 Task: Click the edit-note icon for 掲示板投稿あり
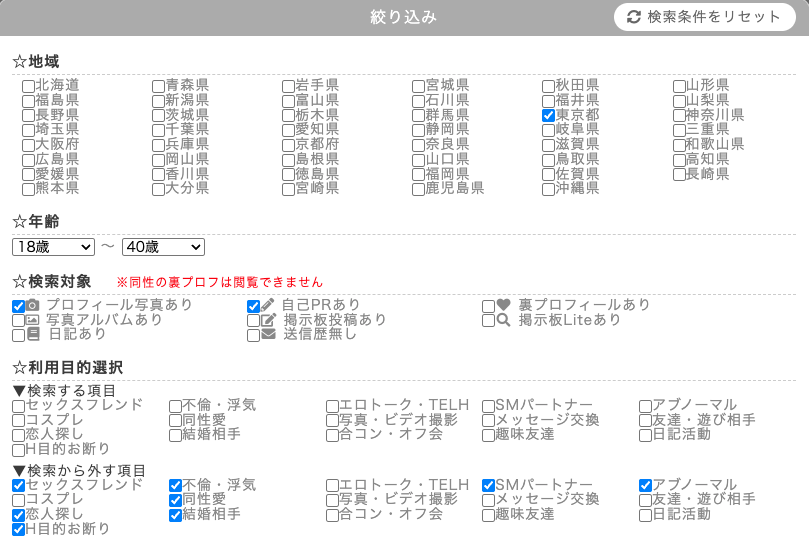pyautogui.click(x=268, y=320)
